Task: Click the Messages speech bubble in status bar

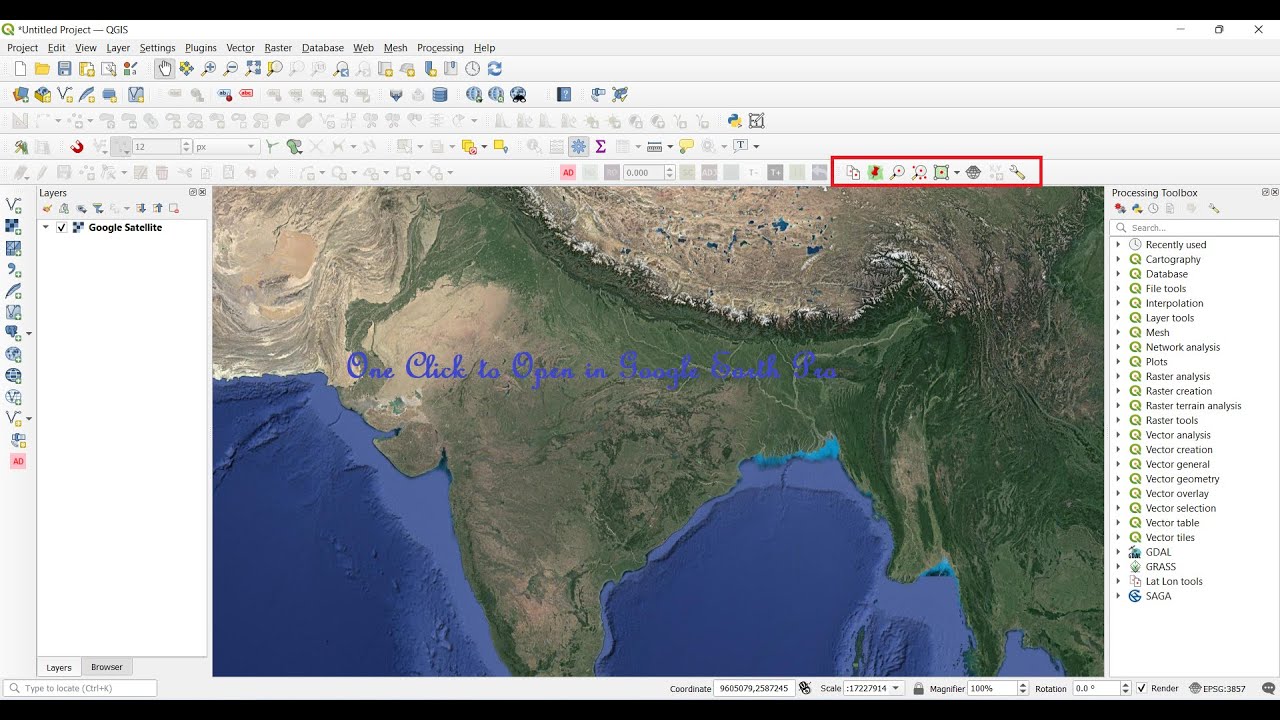Action: pyautogui.click(x=1269, y=689)
